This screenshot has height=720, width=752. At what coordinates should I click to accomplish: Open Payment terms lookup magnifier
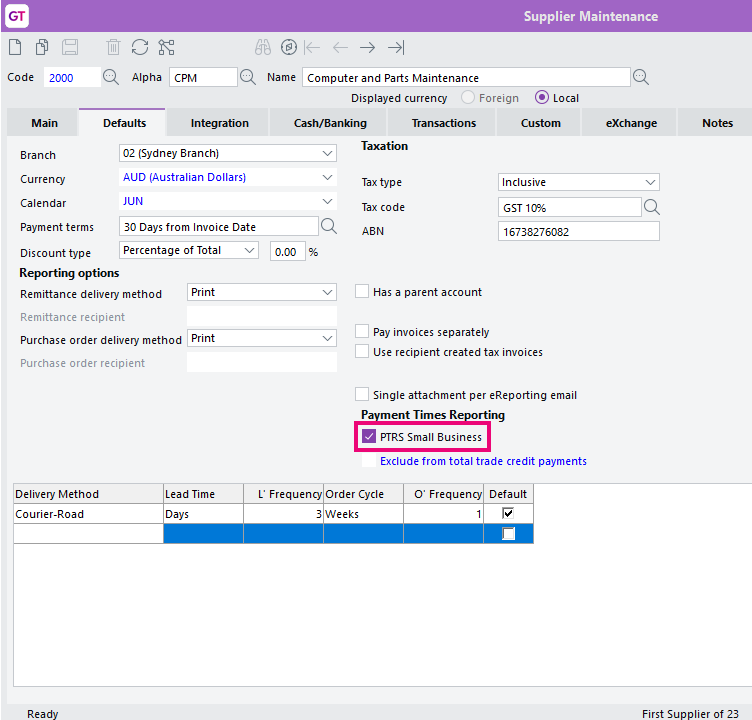[329, 226]
